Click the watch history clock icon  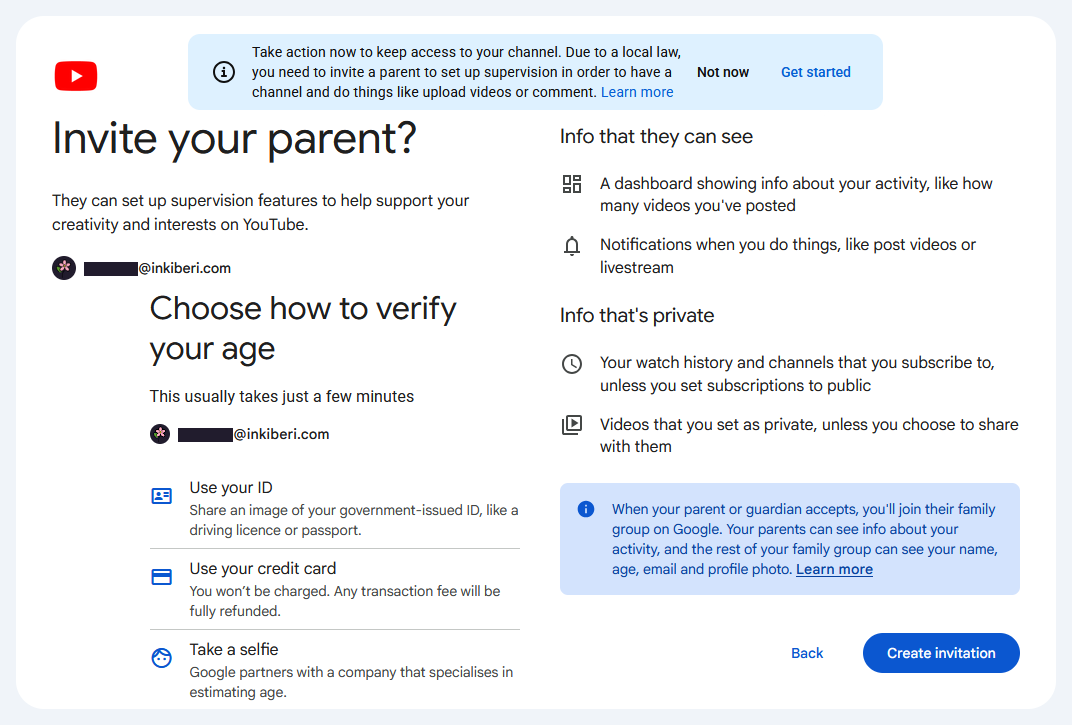[572, 364]
